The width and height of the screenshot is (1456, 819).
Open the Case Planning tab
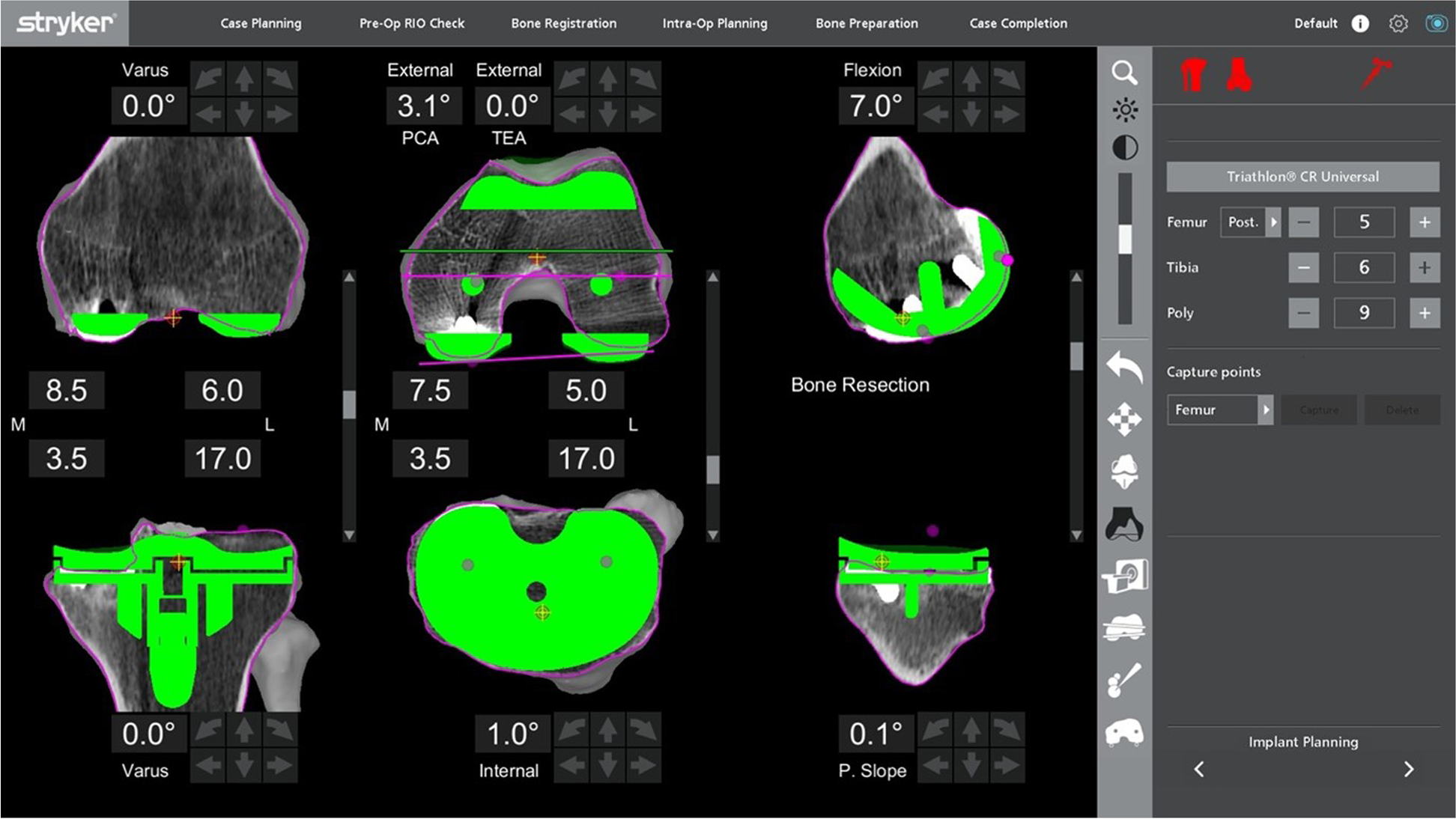coord(261,23)
